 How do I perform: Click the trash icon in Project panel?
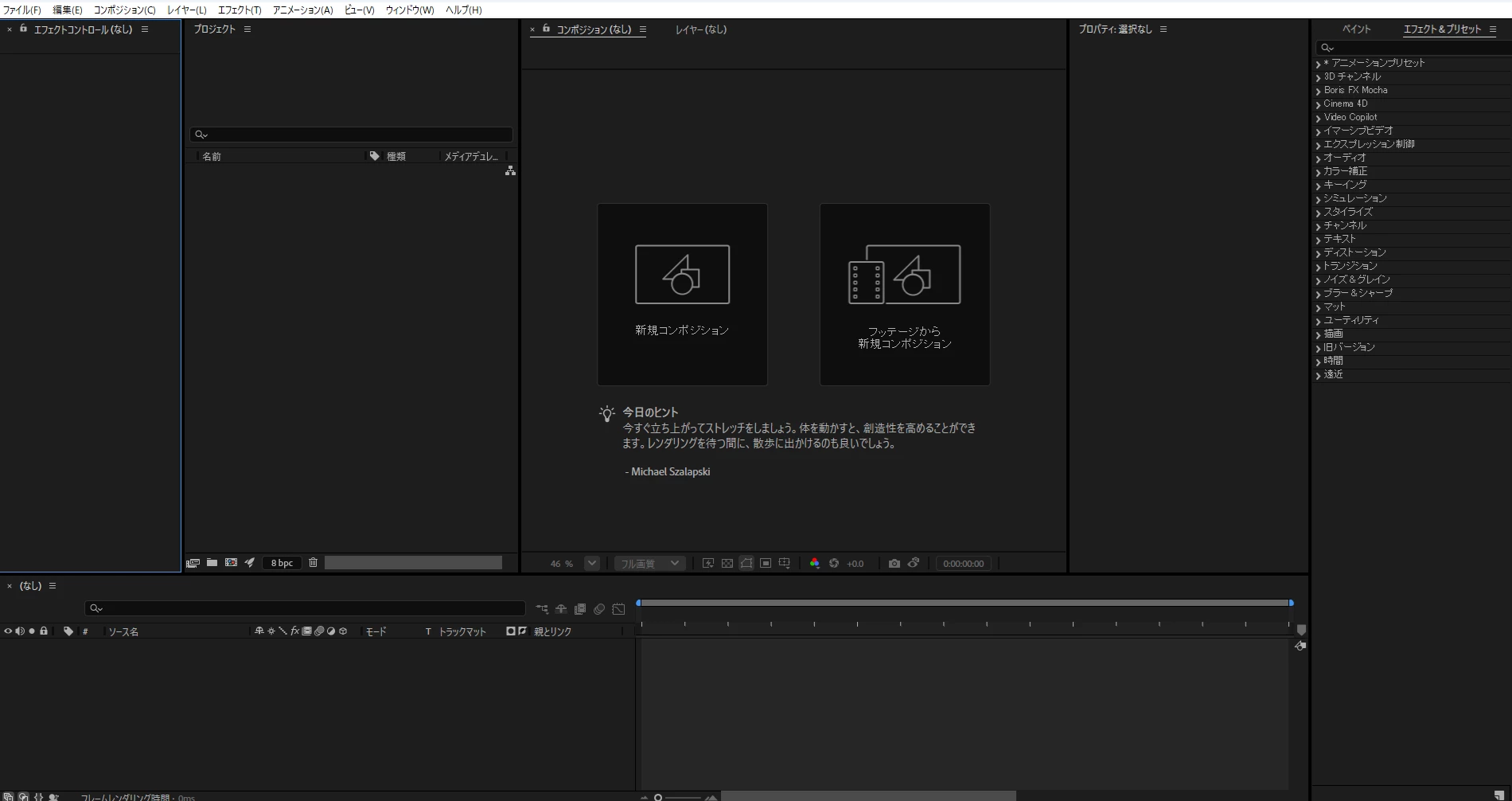pos(313,562)
